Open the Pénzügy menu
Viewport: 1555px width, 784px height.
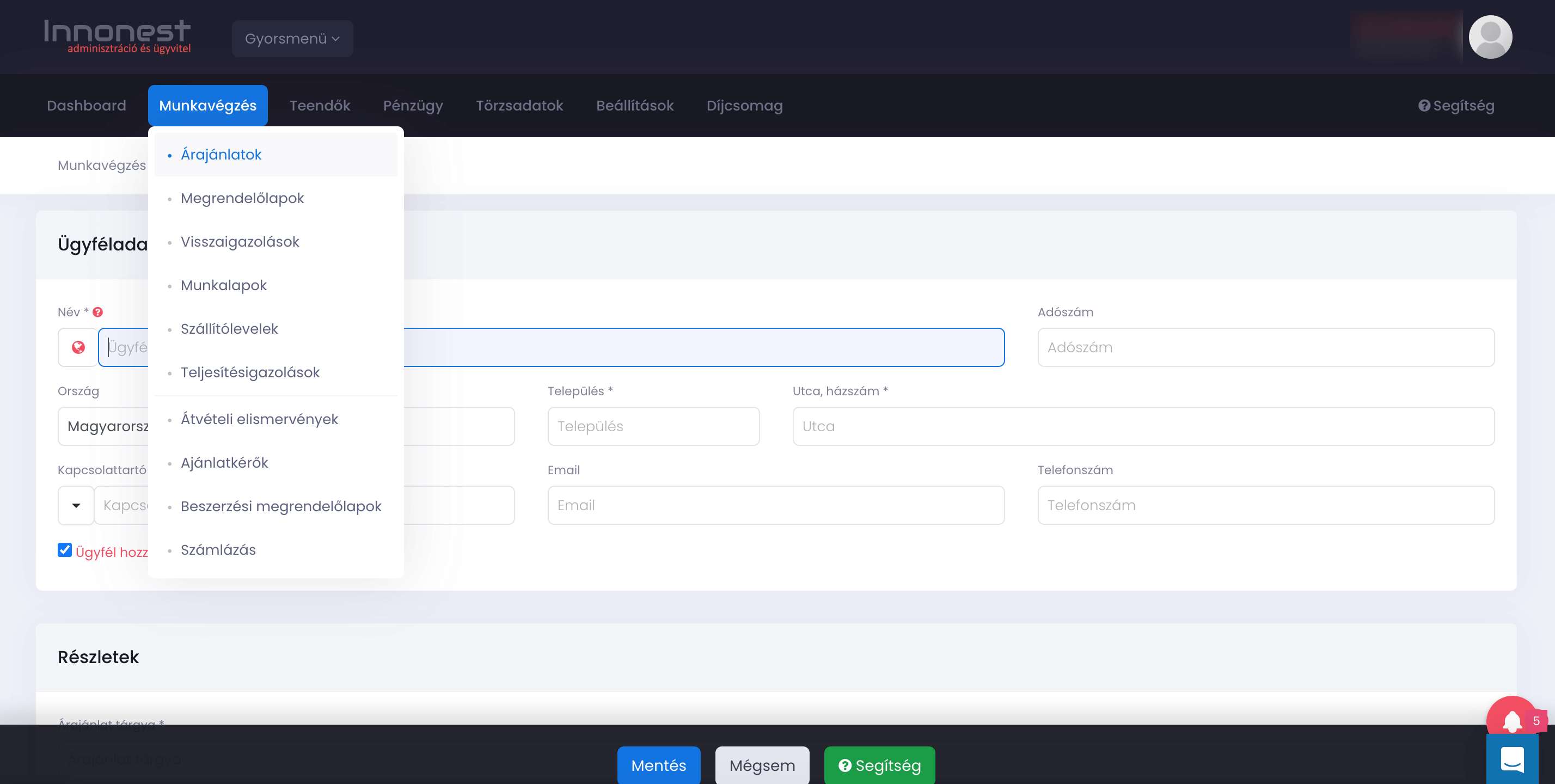(413, 106)
